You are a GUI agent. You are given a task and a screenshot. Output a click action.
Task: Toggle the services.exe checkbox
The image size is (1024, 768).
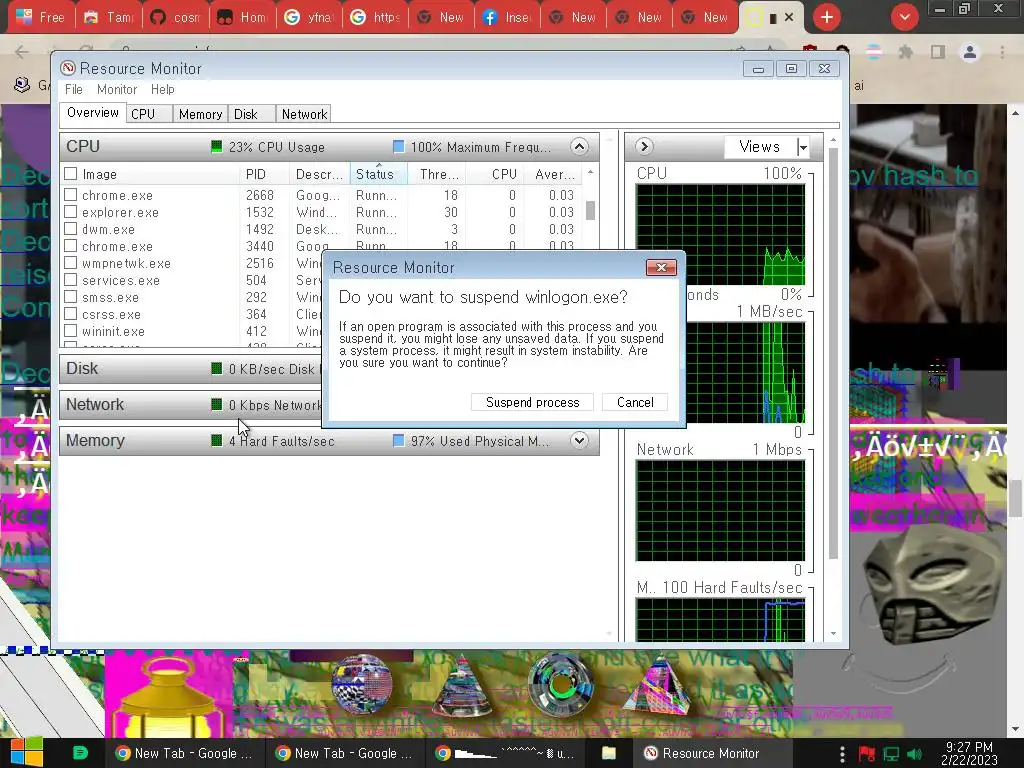click(x=71, y=280)
